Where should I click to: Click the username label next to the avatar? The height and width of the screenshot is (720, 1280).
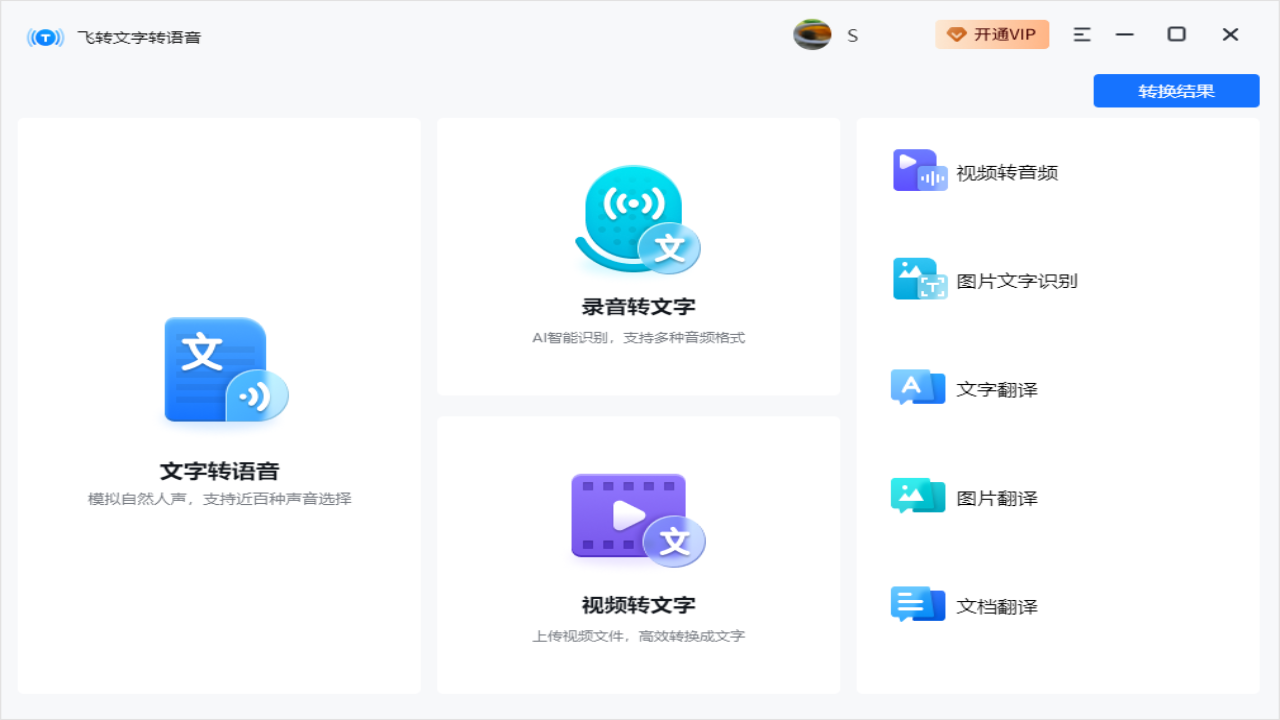[x=852, y=35]
